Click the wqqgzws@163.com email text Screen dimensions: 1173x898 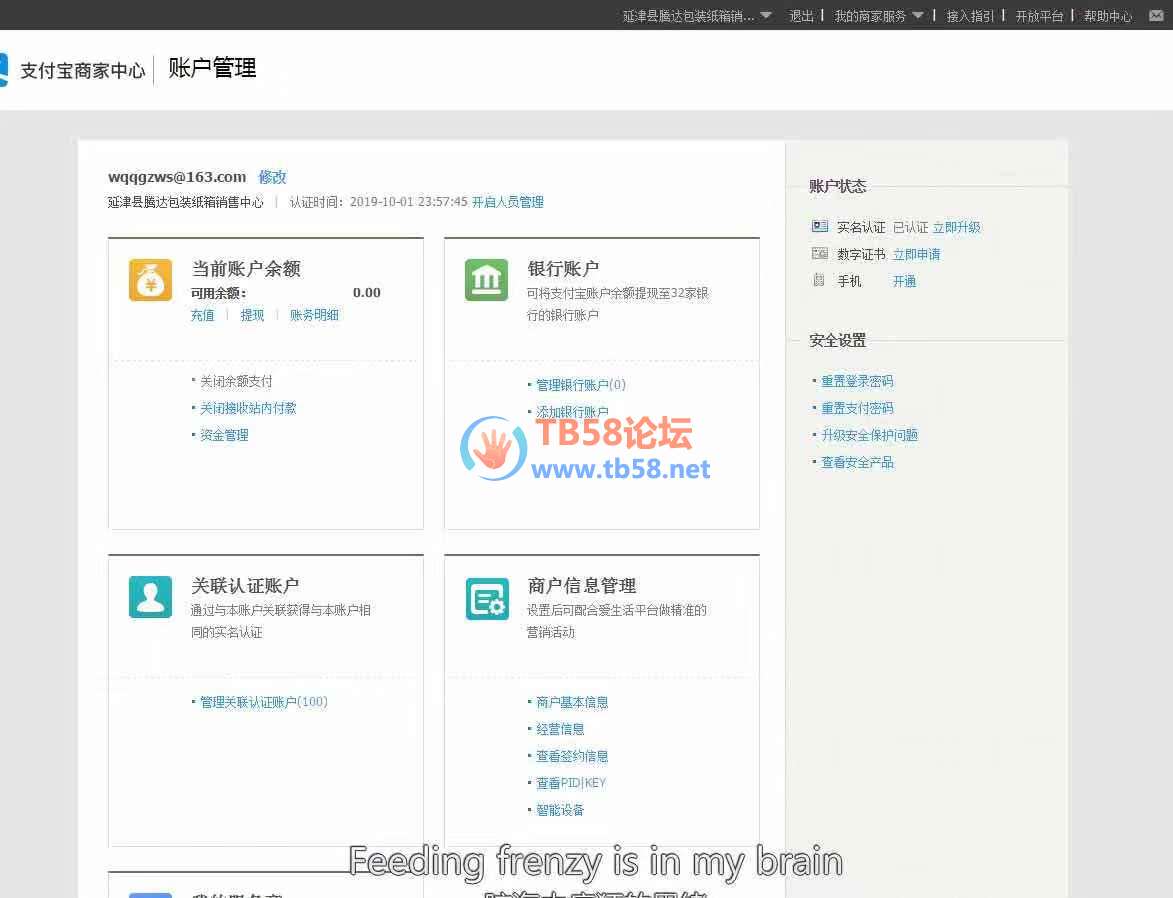point(177,177)
